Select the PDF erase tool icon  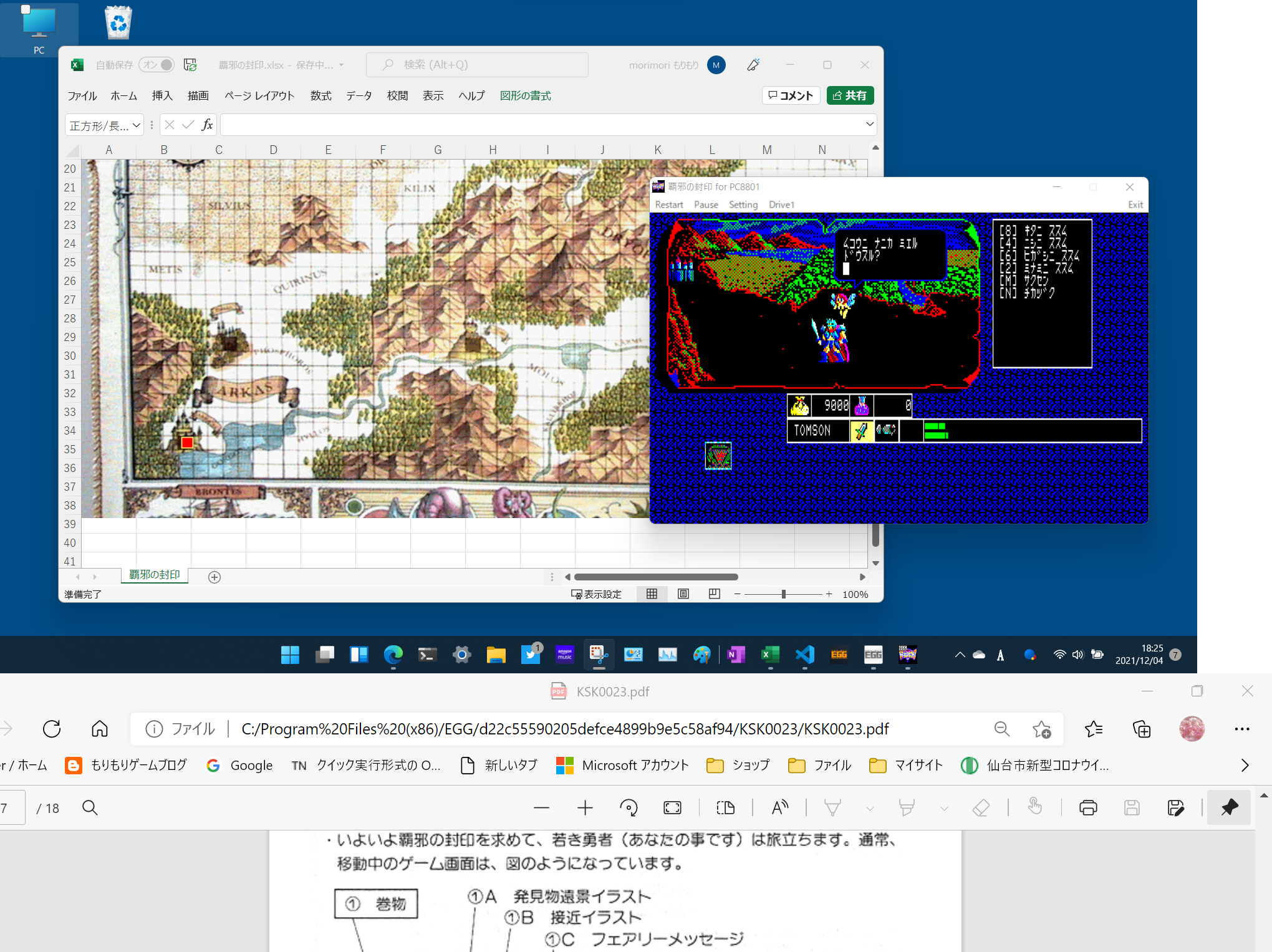981,808
